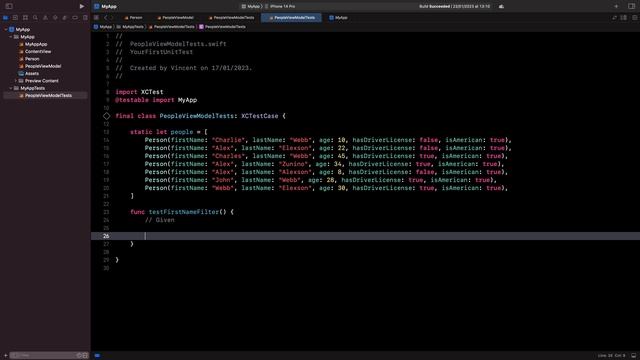
Task: Run the MyApp build with the play button
Action: coord(82,6)
